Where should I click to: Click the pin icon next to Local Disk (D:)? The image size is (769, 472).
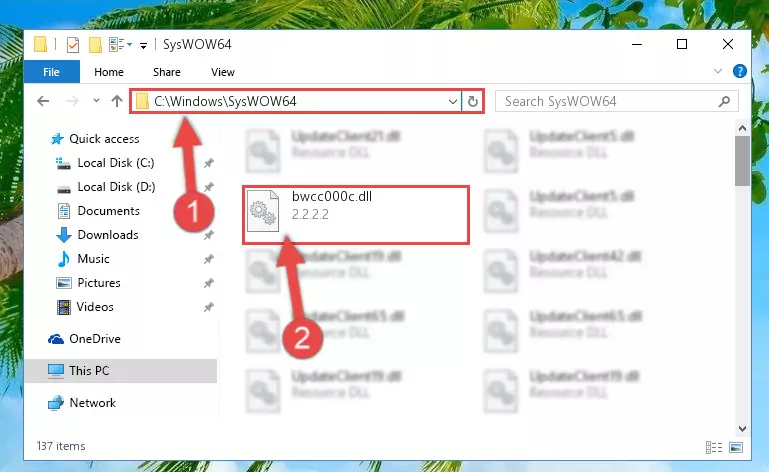[x=209, y=187]
